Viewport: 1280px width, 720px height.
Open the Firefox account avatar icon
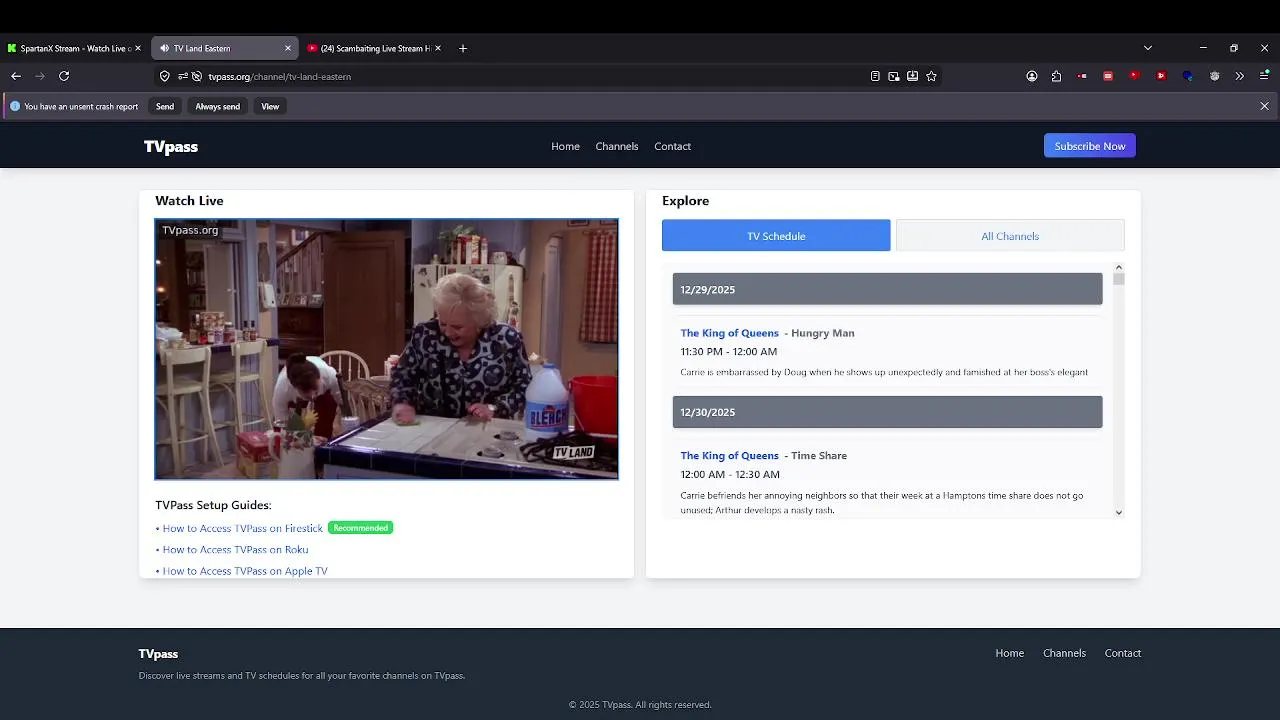click(1032, 76)
